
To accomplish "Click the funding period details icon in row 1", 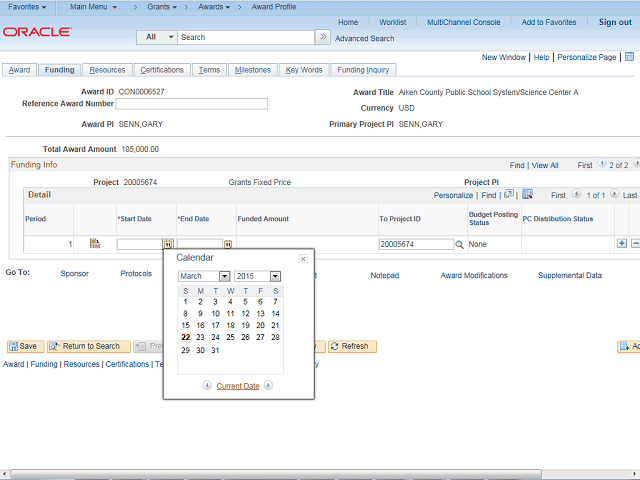I will 95,244.
